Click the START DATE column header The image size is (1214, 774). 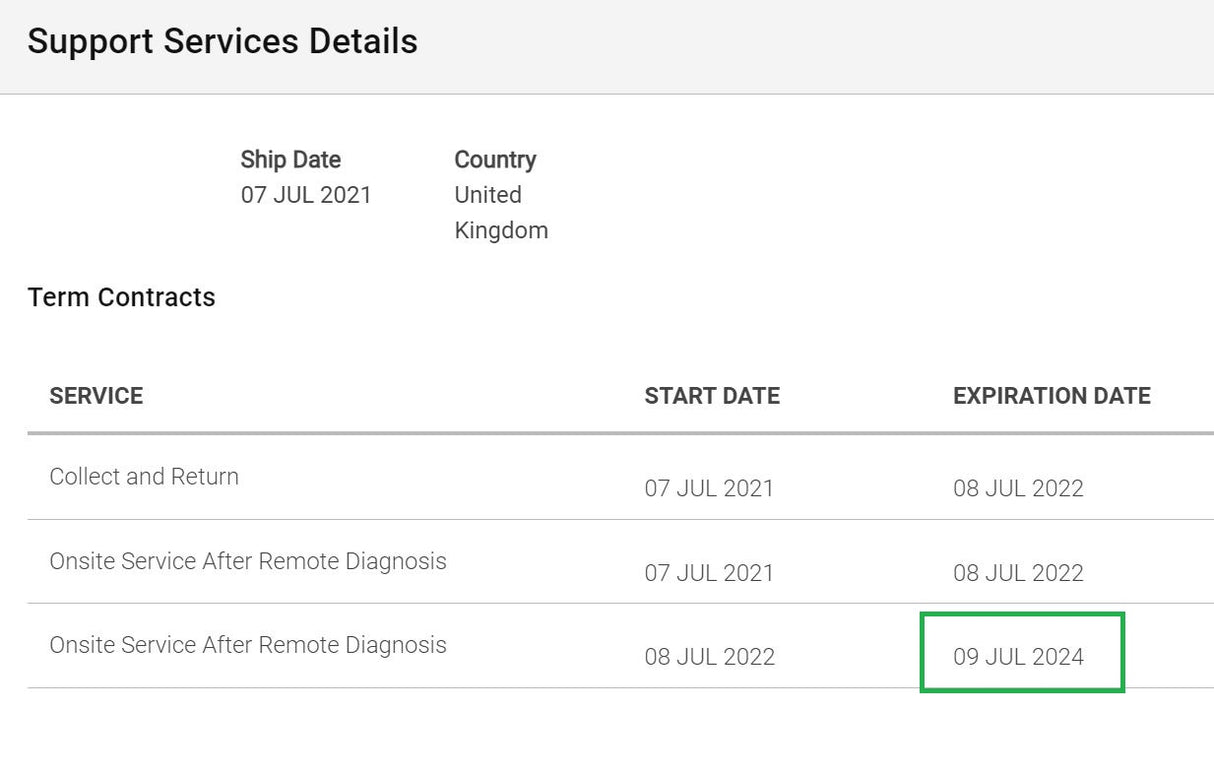coord(712,396)
